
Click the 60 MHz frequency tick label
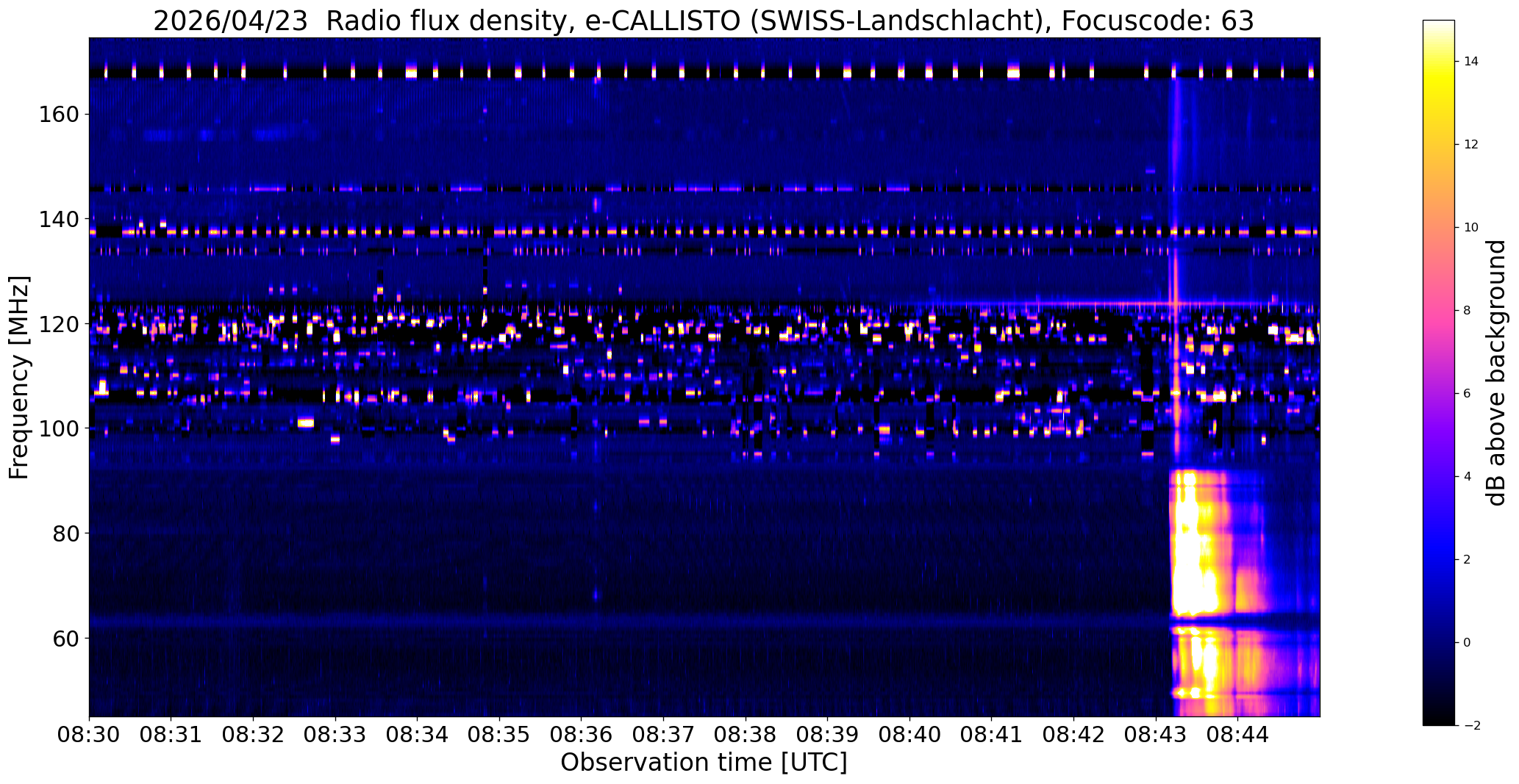click(x=68, y=638)
